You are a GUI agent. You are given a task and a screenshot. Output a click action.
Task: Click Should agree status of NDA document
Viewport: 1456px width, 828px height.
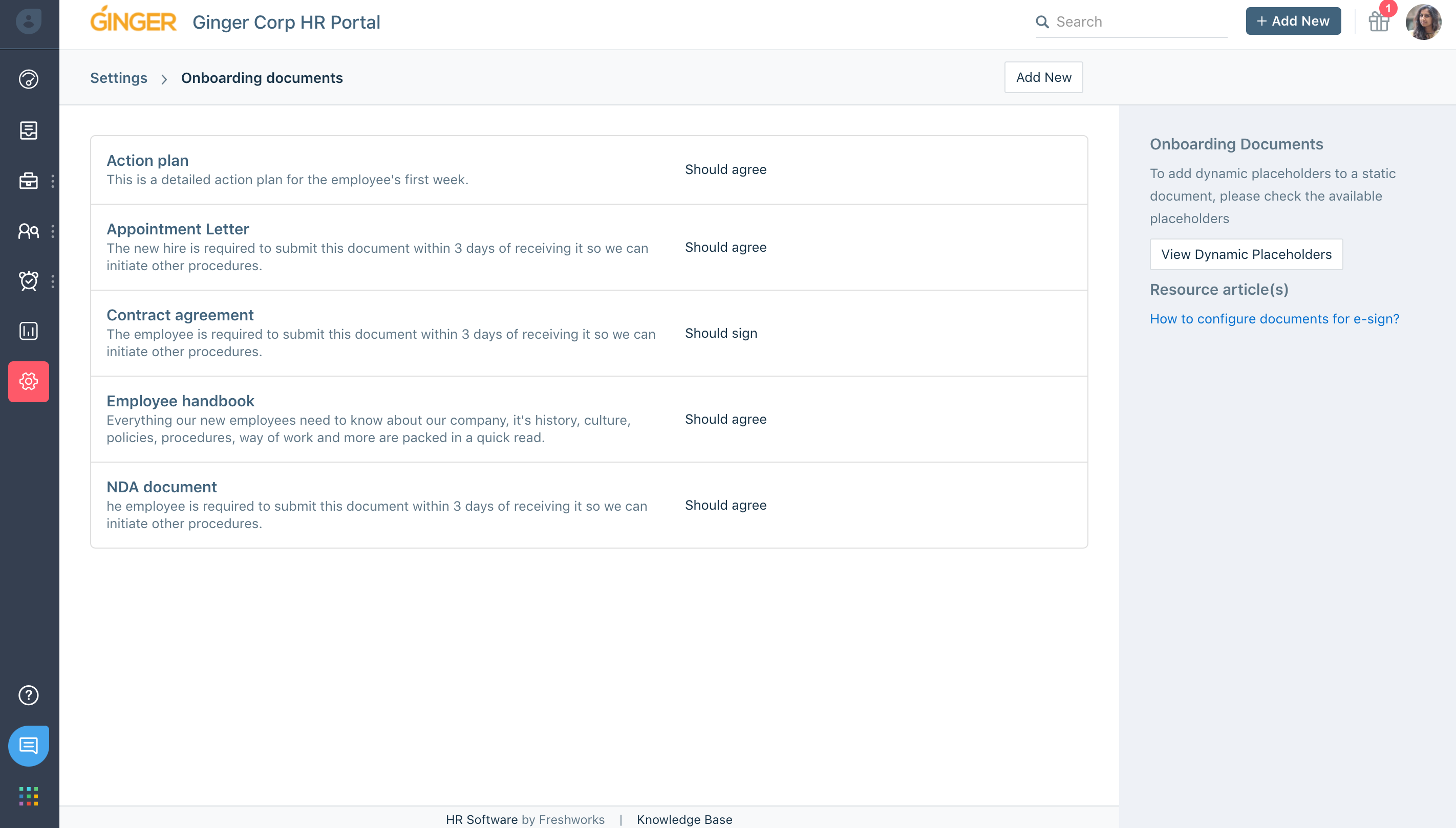[x=725, y=505]
